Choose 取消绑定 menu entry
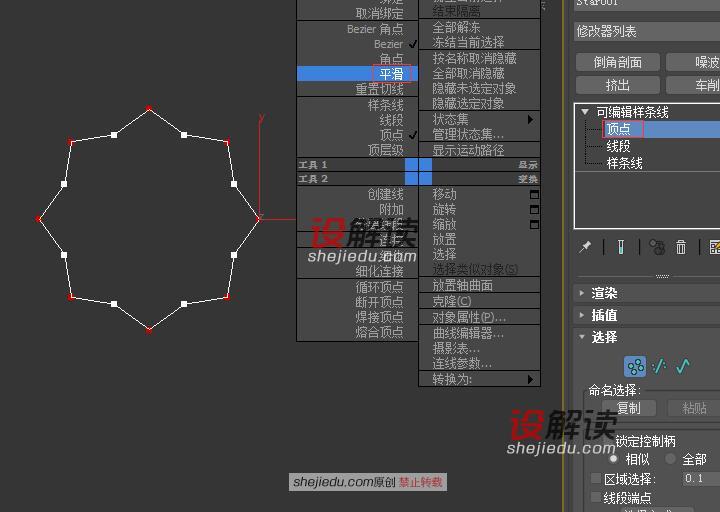 [379, 13]
